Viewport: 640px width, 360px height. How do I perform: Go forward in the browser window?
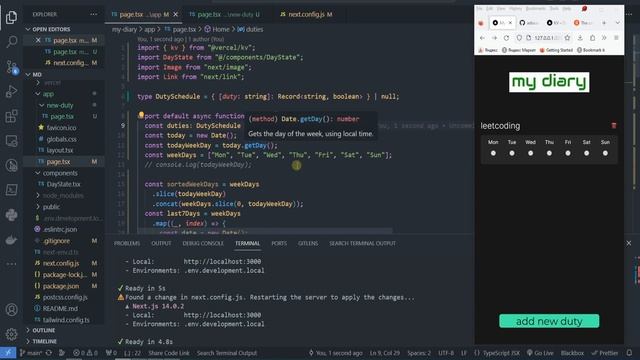(x=494, y=38)
